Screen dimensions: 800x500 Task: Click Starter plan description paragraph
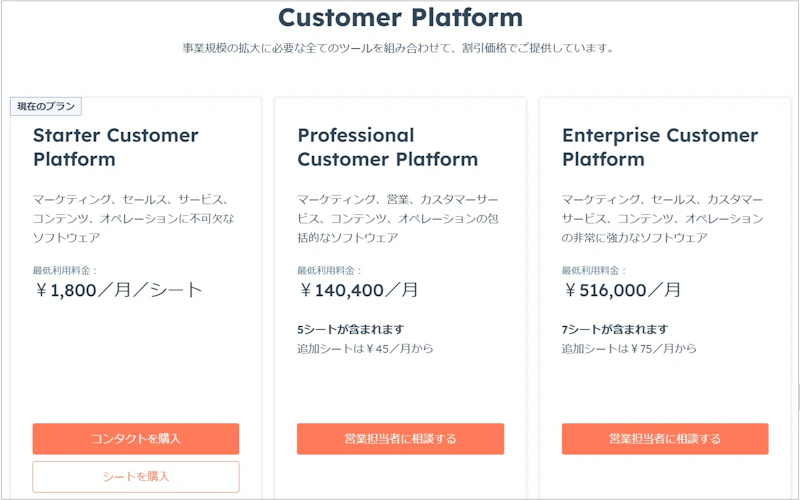pyautogui.click(x=134, y=218)
